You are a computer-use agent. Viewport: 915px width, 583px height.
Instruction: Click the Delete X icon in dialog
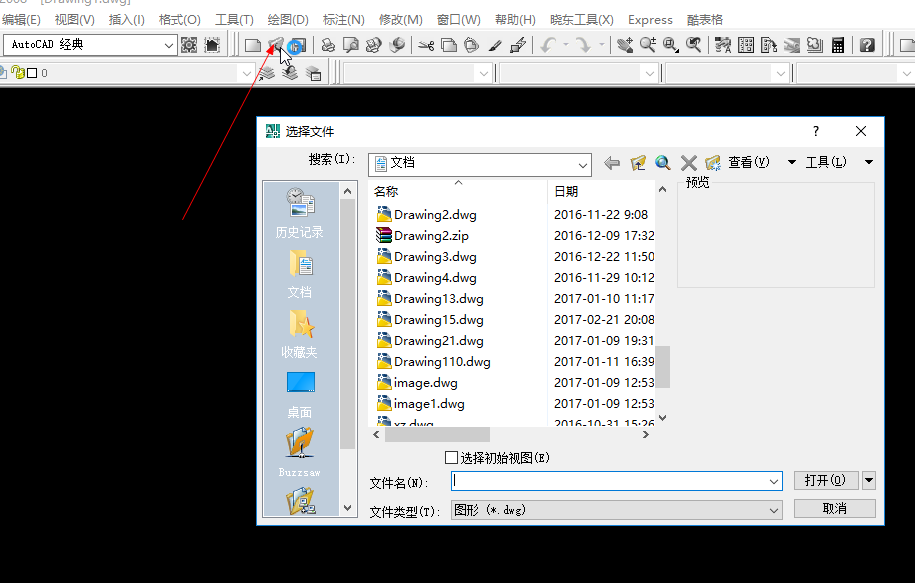[x=689, y=163]
